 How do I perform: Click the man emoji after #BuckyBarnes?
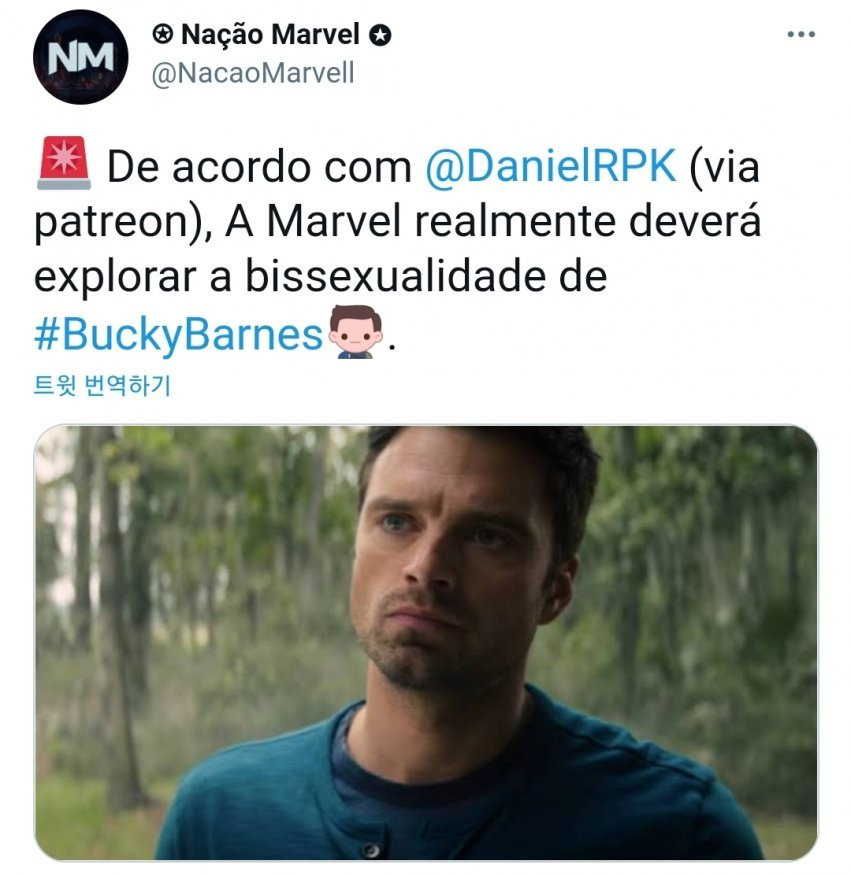(x=355, y=332)
